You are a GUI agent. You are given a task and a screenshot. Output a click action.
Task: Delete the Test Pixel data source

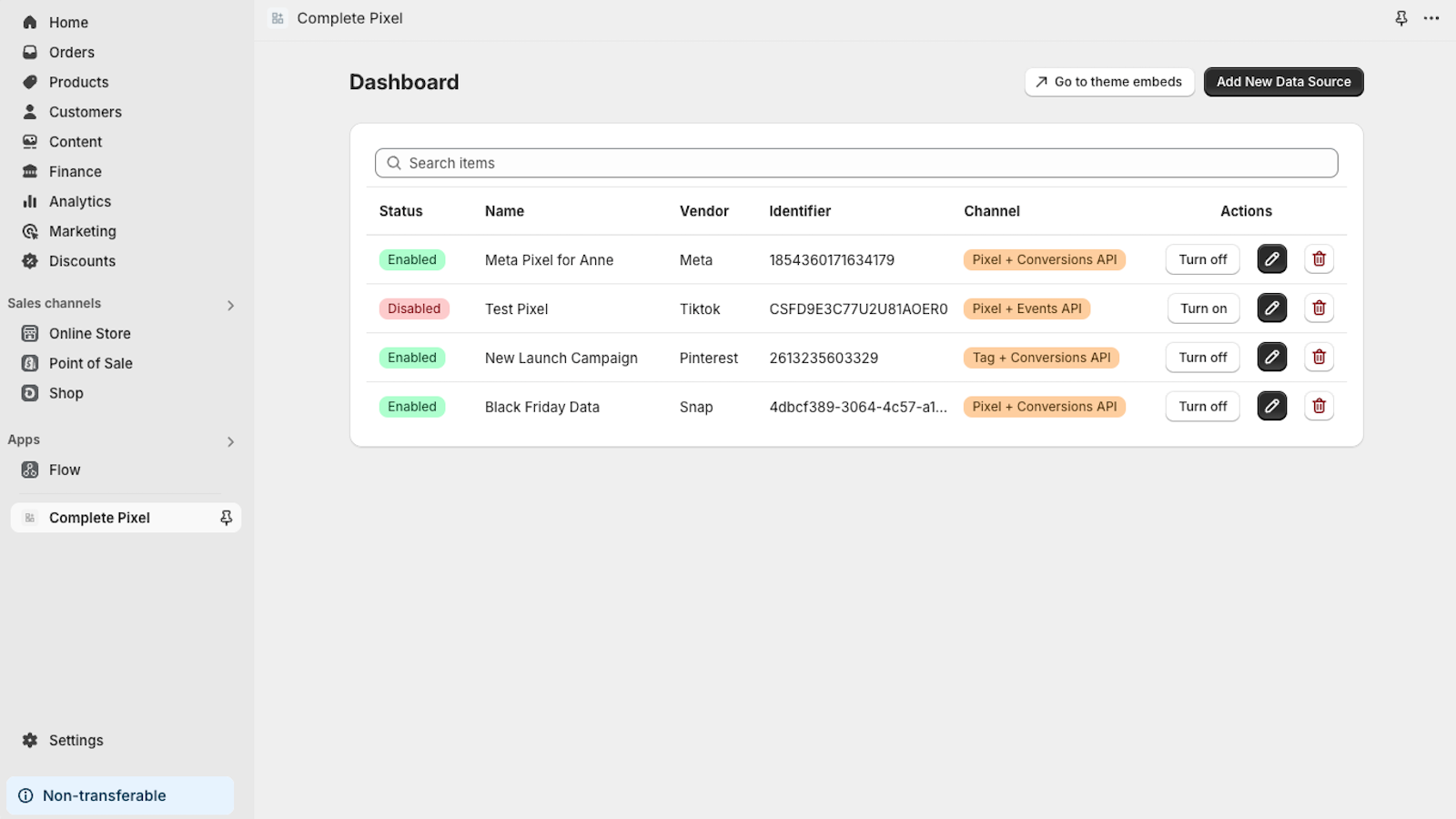1319,308
